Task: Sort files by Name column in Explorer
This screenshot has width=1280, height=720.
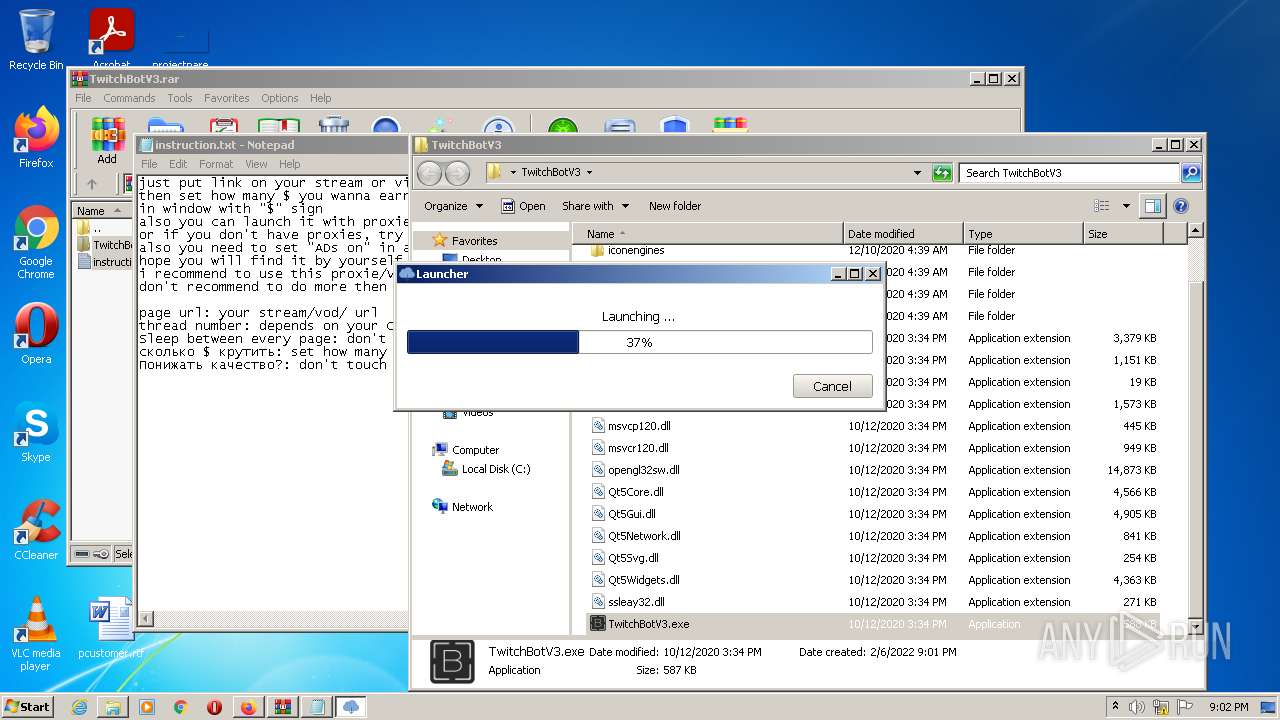Action: pyautogui.click(x=709, y=233)
